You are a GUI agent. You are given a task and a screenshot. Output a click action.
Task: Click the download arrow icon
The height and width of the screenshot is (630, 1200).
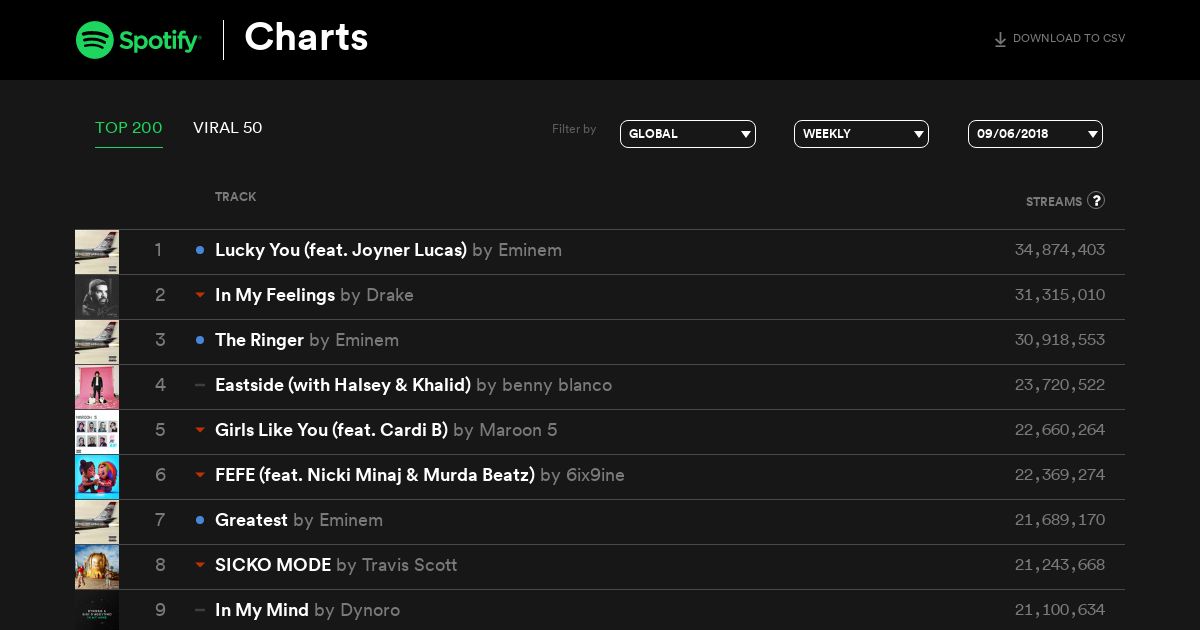tap(1000, 40)
